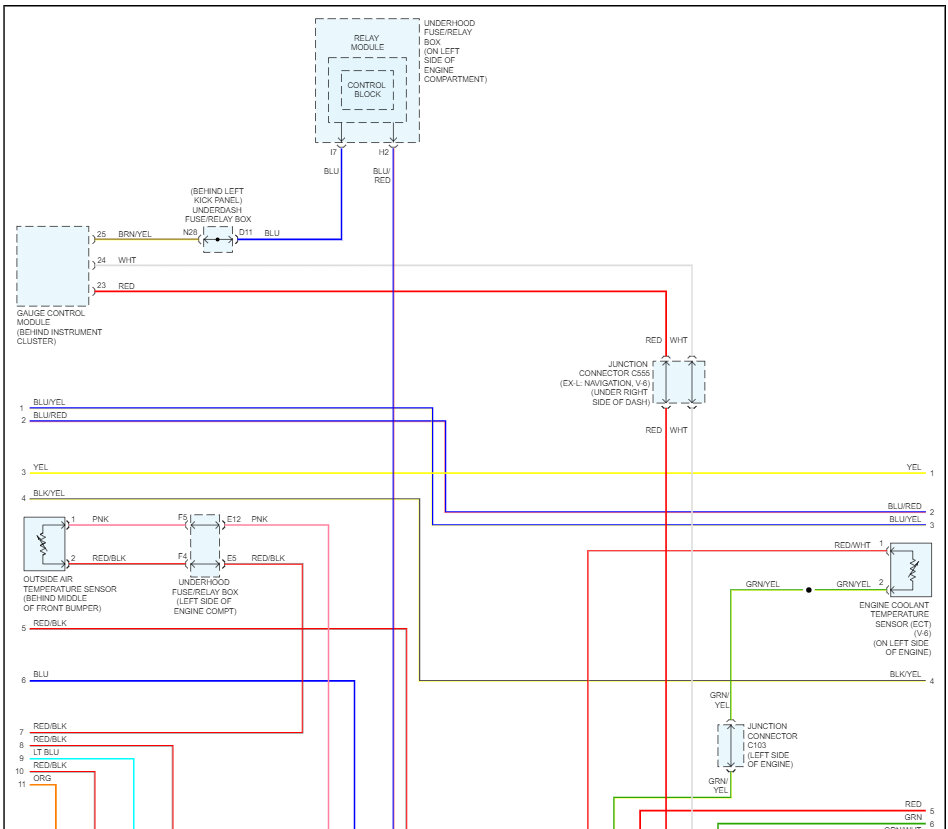This screenshot has width=948, height=829.
Task: Click the PNK label beside E12
Action: (x=259, y=519)
